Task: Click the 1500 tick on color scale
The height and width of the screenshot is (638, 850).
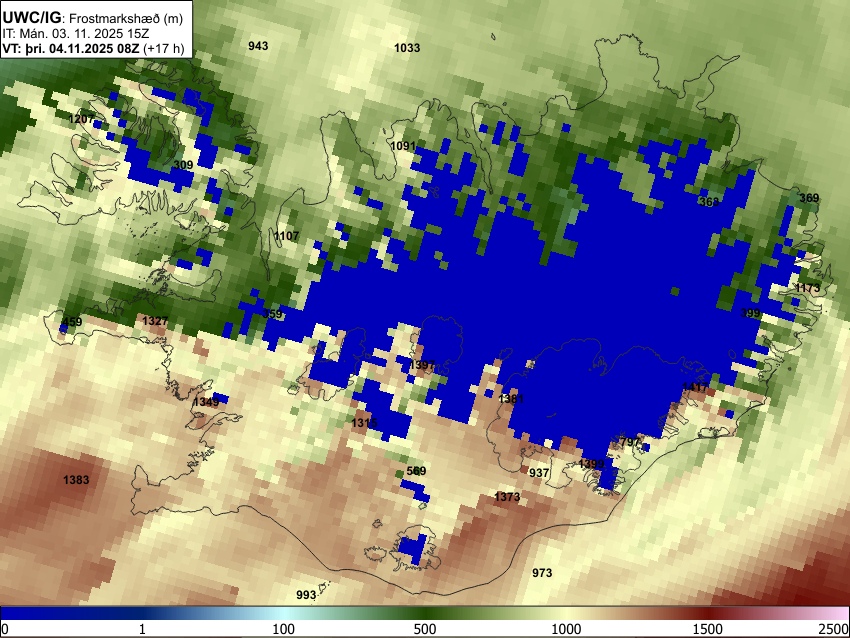Action: (708, 629)
